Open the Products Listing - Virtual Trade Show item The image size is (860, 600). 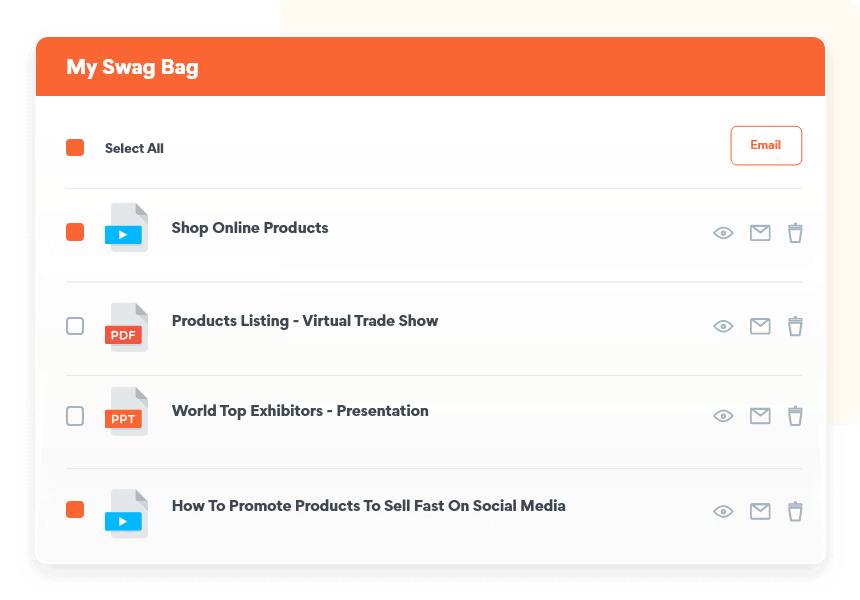tap(305, 321)
